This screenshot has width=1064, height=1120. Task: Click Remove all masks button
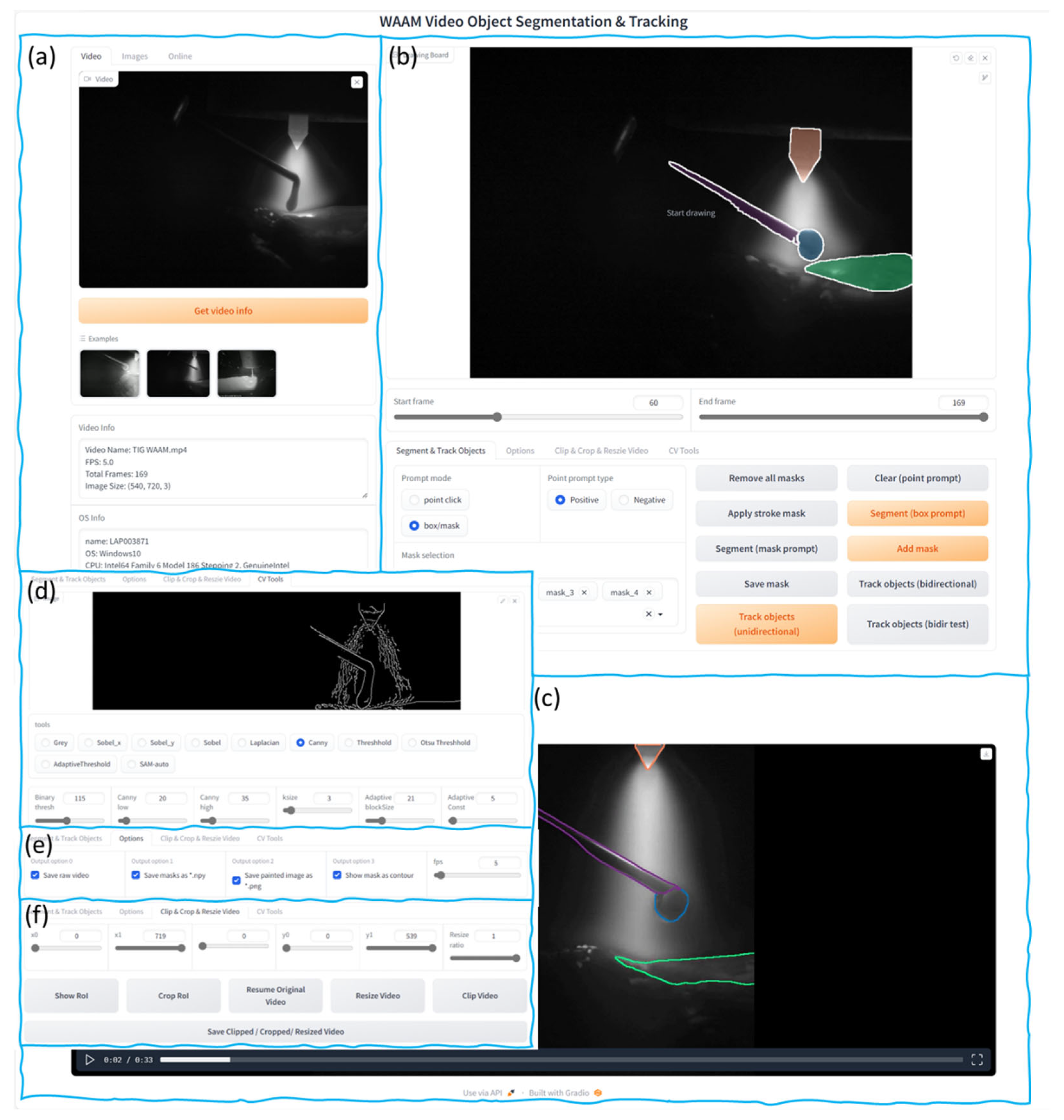[x=766, y=478]
